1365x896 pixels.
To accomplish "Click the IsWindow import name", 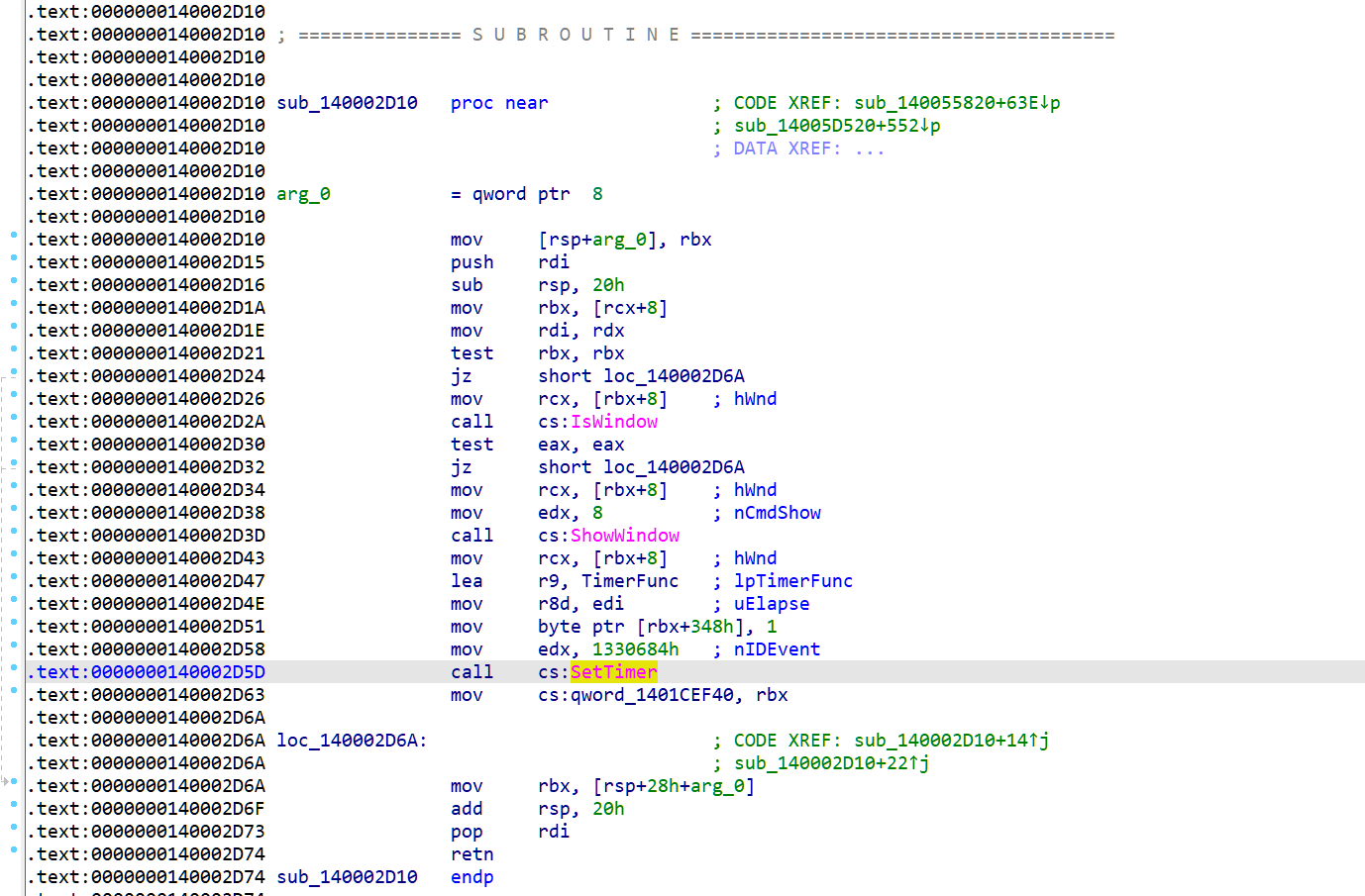I will pyautogui.click(x=613, y=422).
